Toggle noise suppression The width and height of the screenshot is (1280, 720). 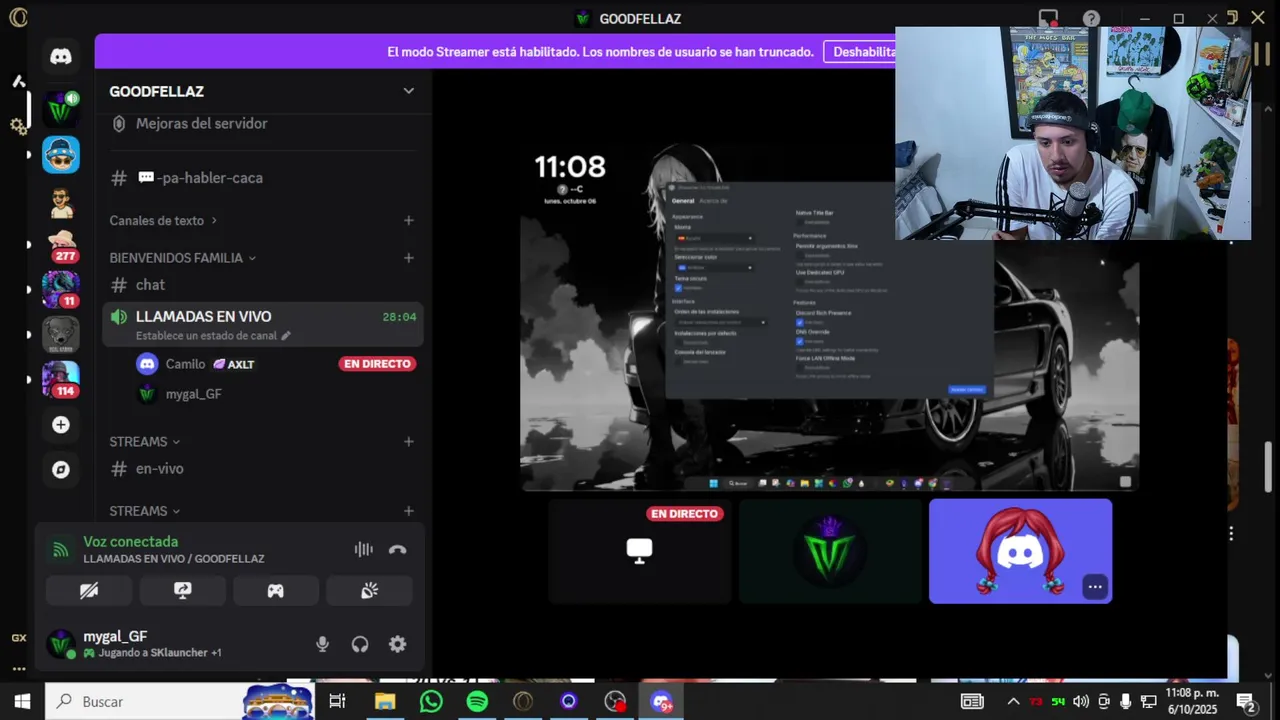[x=363, y=549]
